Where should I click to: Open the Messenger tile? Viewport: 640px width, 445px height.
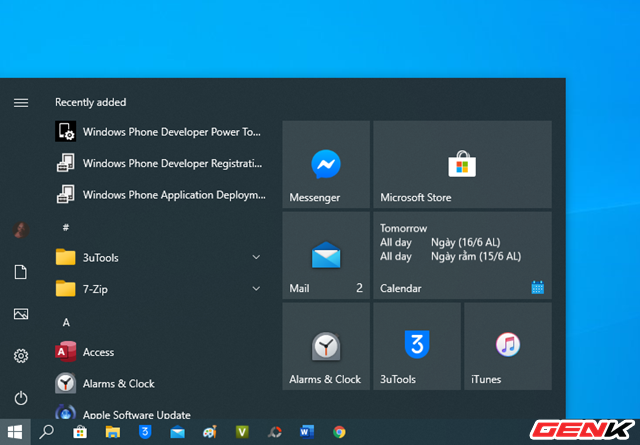(x=326, y=165)
